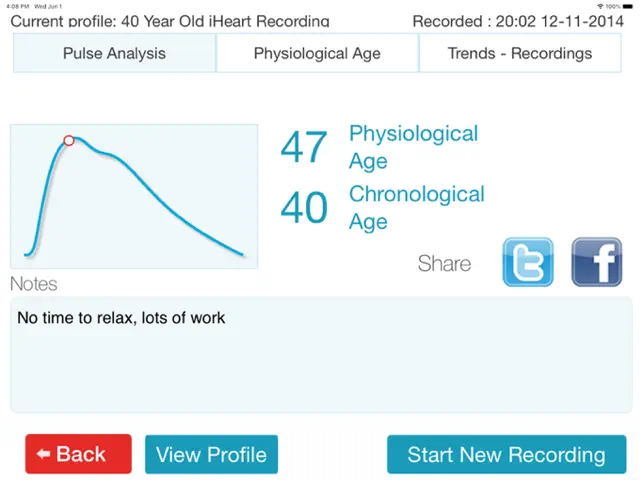Tap the Current profile header text

coord(170,21)
